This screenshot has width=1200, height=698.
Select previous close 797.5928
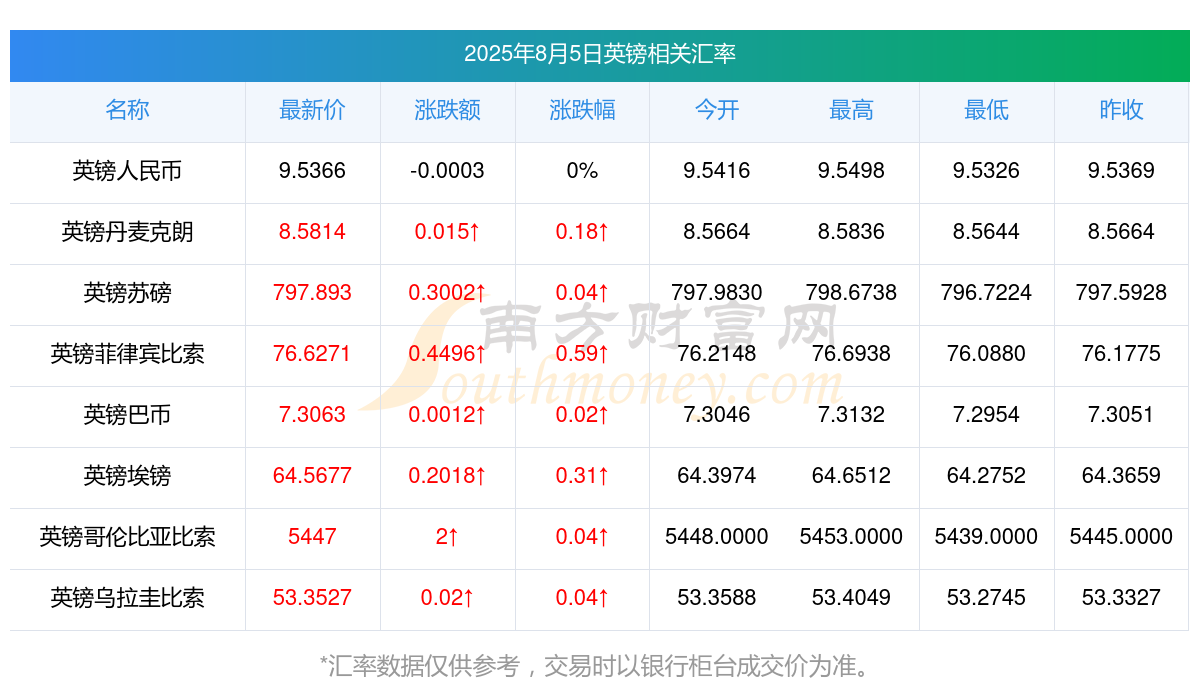click(1121, 293)
